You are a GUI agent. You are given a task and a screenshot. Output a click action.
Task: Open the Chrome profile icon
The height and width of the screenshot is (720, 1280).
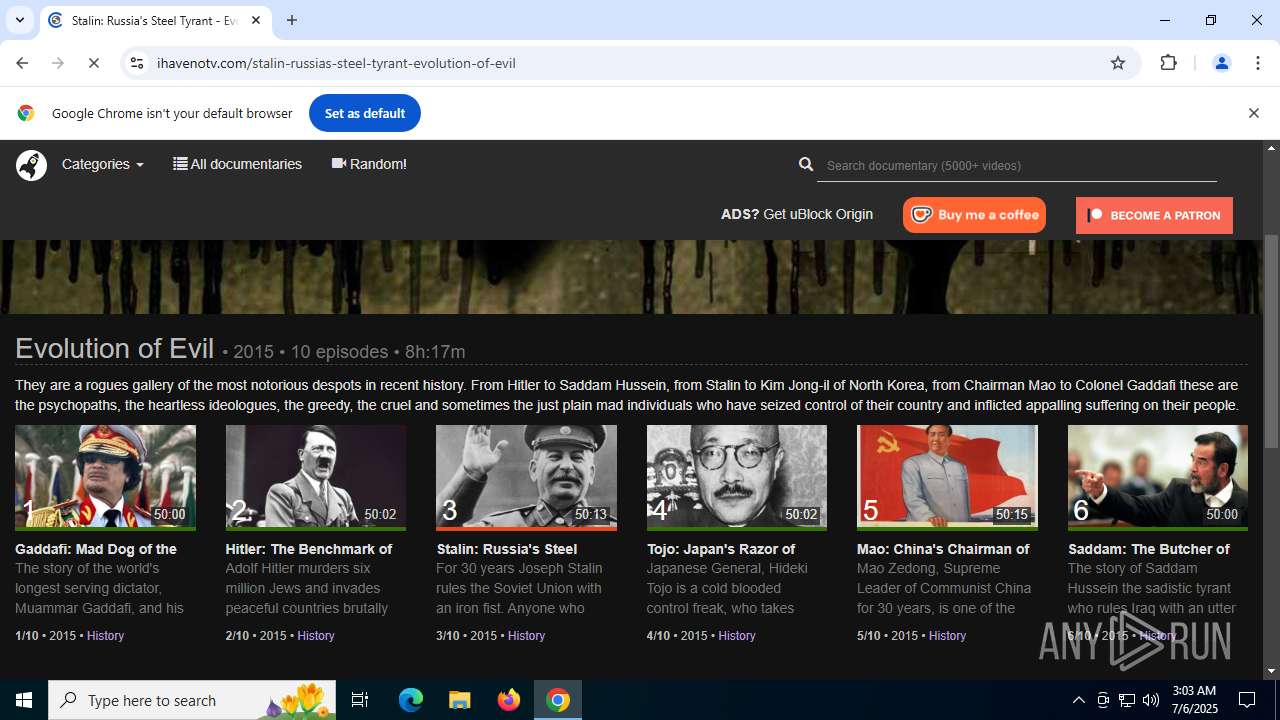tap(1221, 63)
